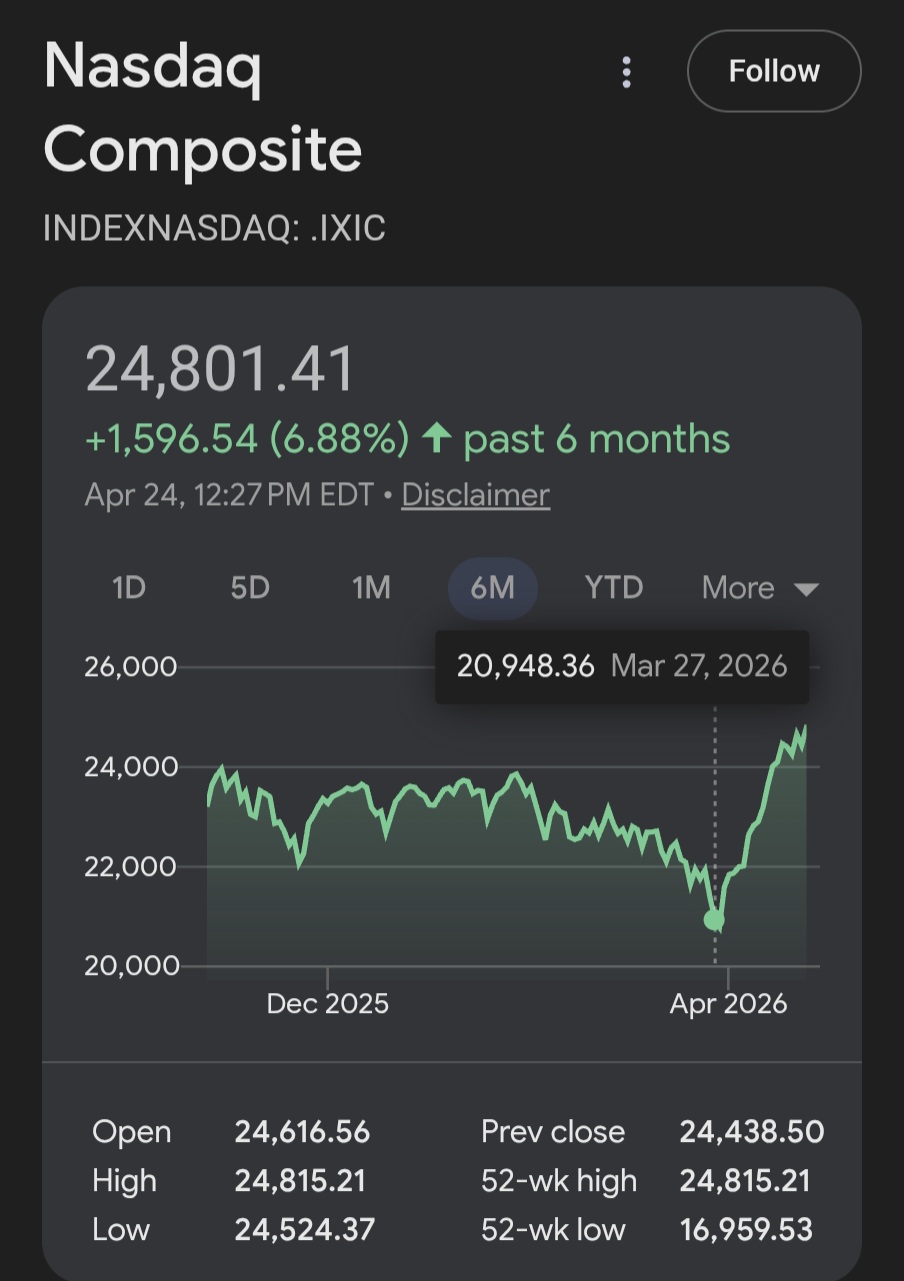Click the highlighted data point dot on chart

(714, 919)
